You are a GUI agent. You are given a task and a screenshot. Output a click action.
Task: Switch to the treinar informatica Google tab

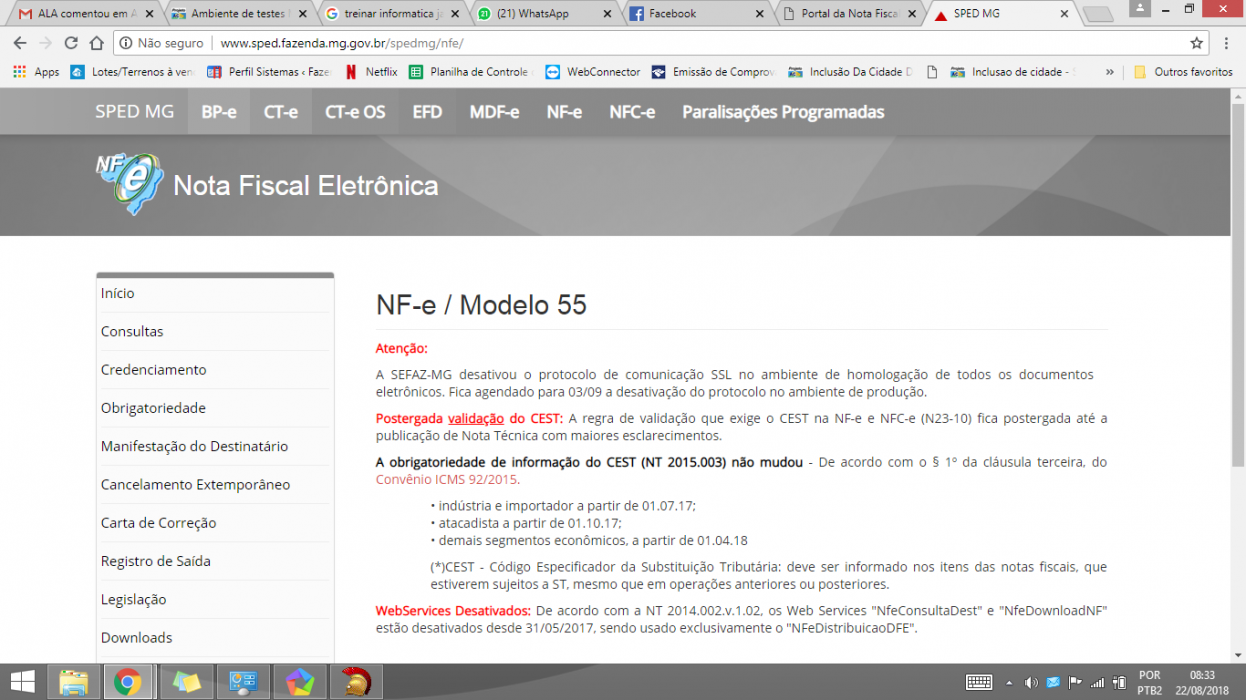392,14
